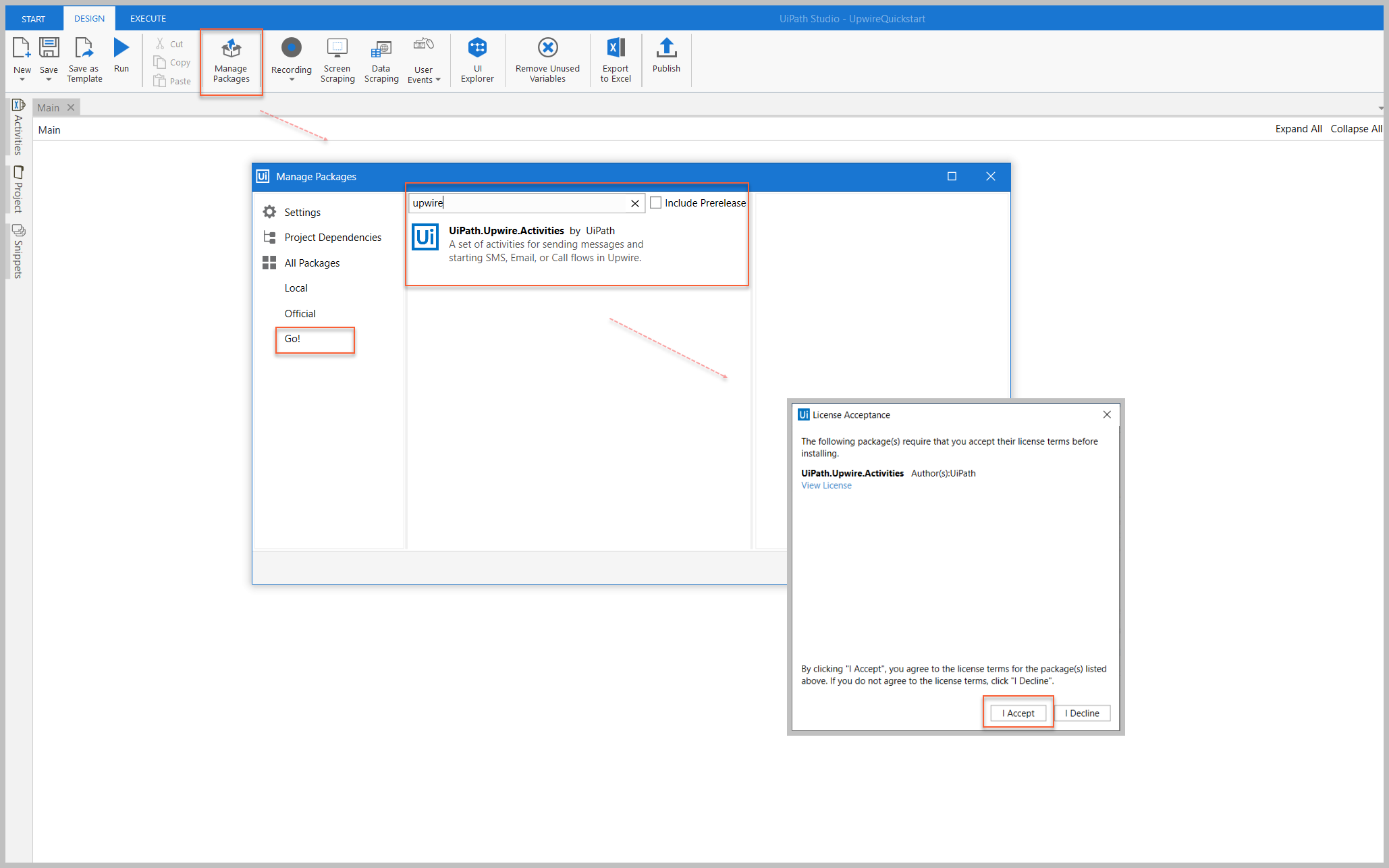Select the Go! package feed
This screenshot has width=1389, height=868.
click(292, 339)
